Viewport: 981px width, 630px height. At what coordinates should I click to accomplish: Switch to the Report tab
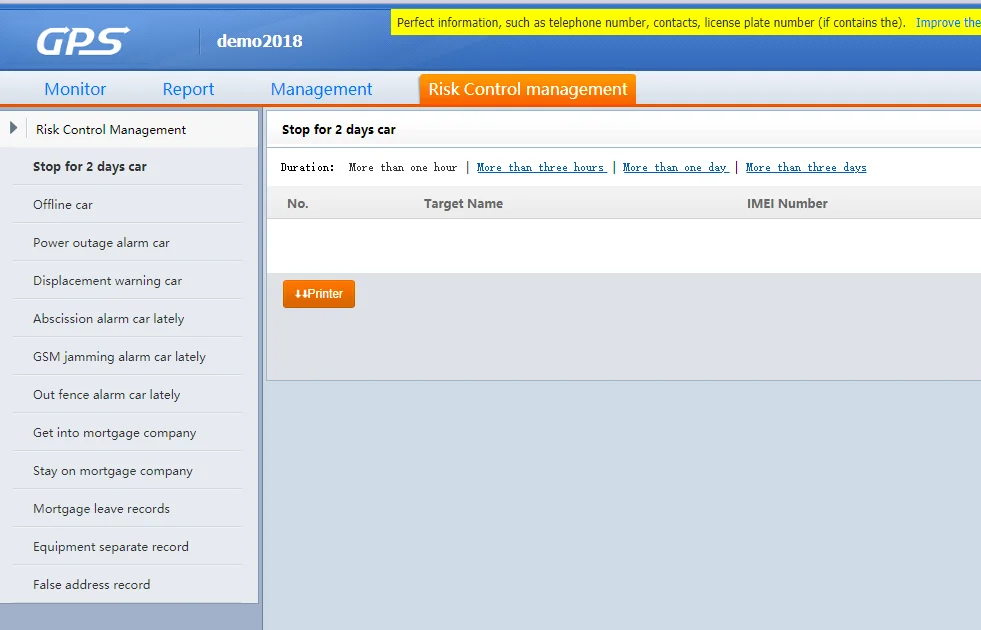188,89
